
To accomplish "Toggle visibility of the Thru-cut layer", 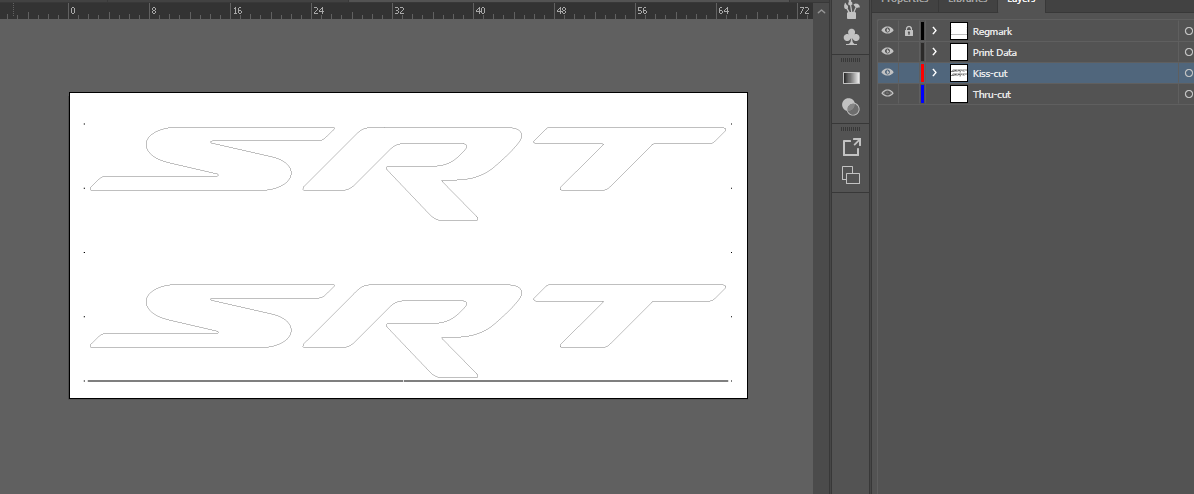I will pyautogui.click(x=887, y=94).
